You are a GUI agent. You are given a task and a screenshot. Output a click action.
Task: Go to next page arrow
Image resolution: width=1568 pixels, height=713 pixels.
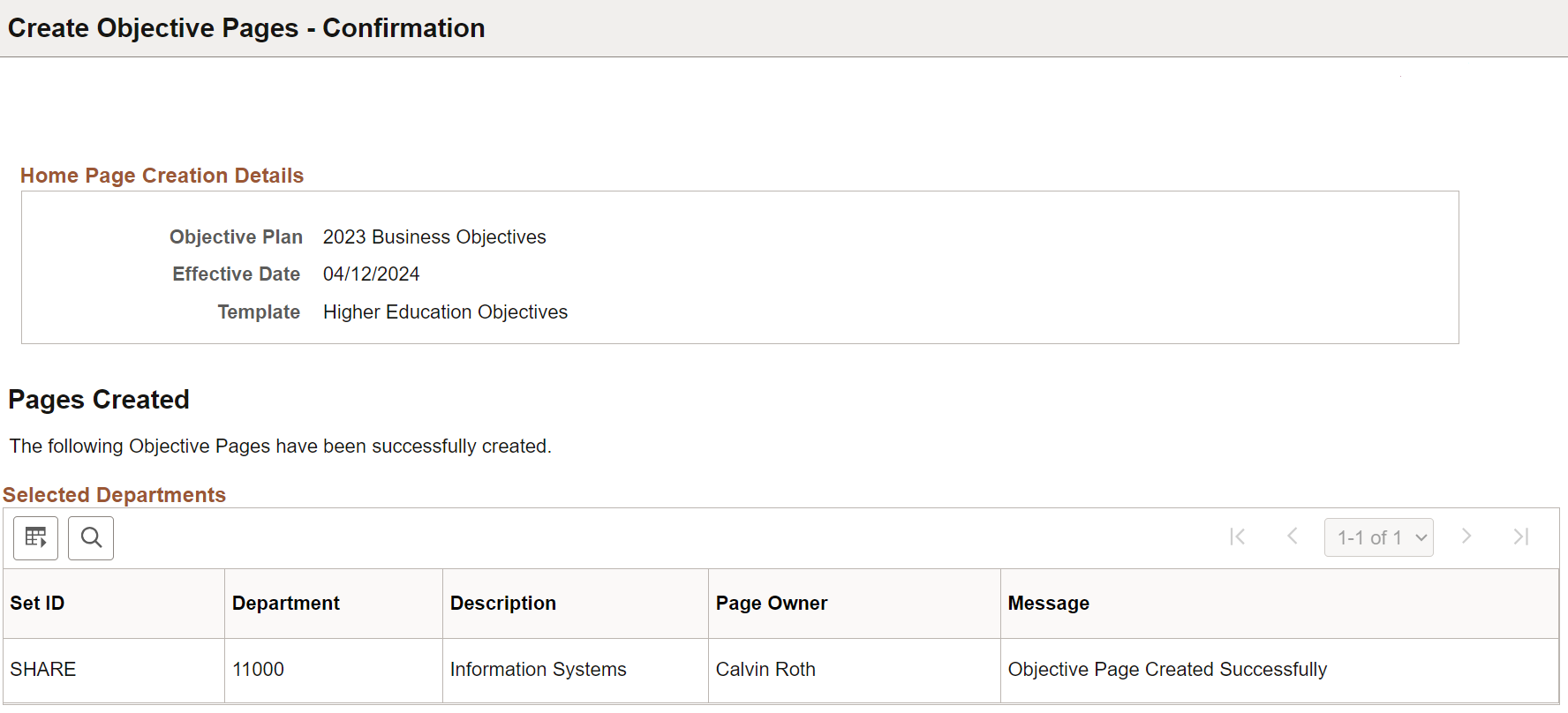(1466, 537)
